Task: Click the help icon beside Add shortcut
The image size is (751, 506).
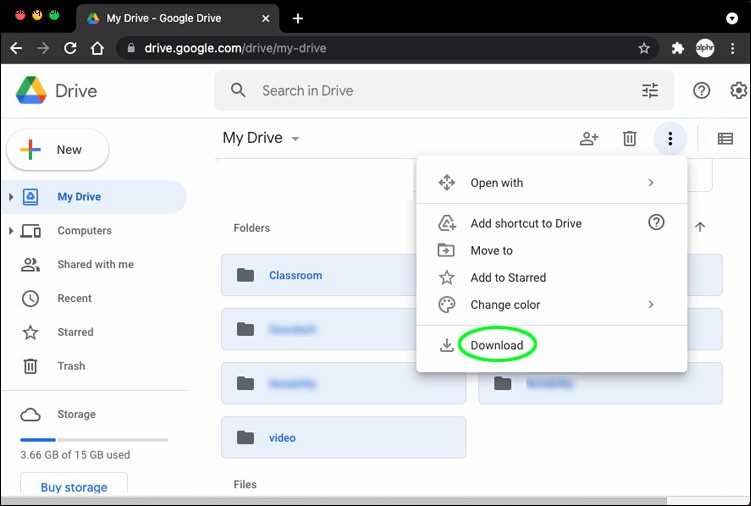Action: pyautogui.click(x=656, y=222)
